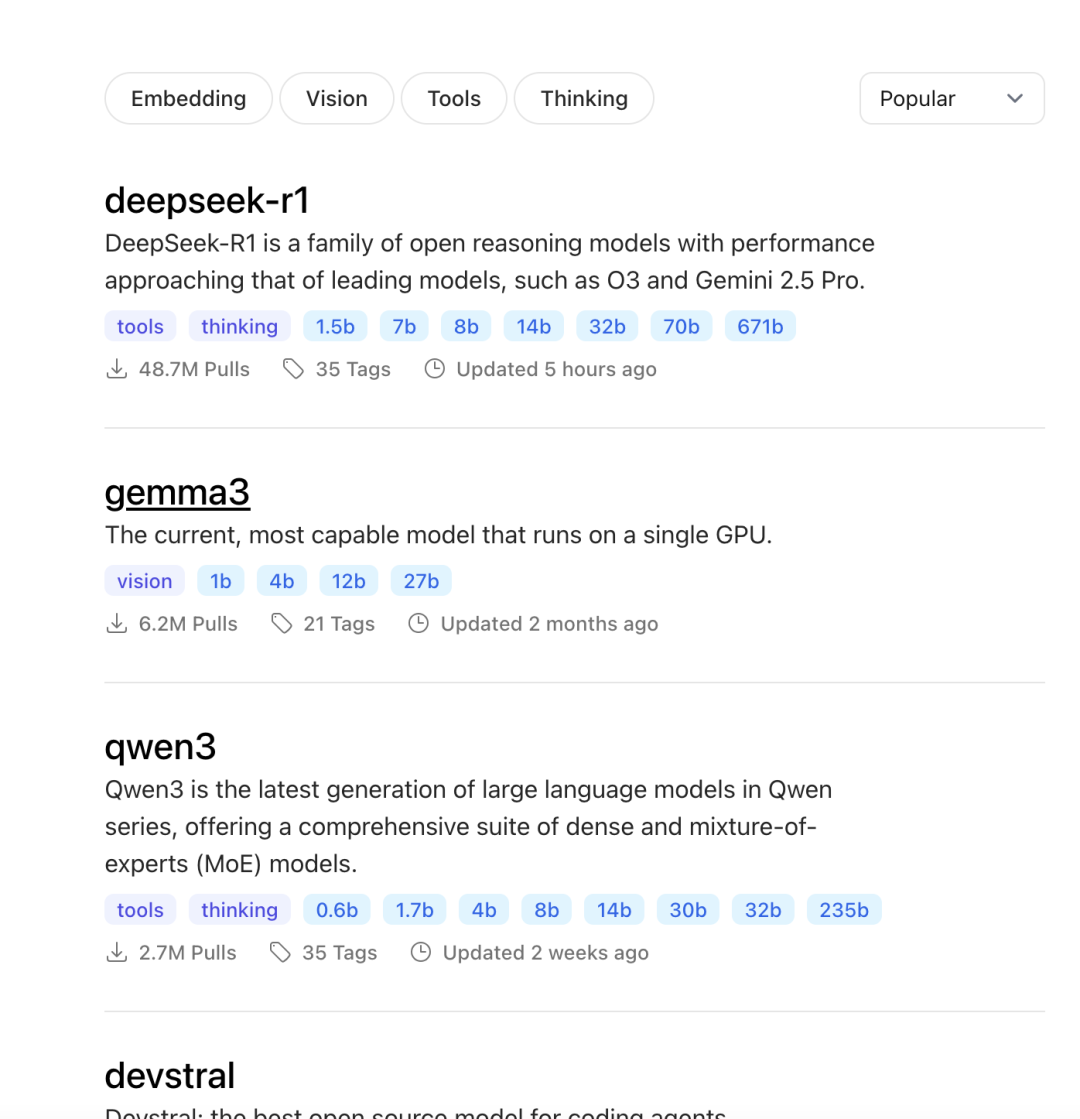Toggle the Embedding filter pill
Image resolution: width=1080 pixels, height=1119 pixels.
click(x=188, y=98)
